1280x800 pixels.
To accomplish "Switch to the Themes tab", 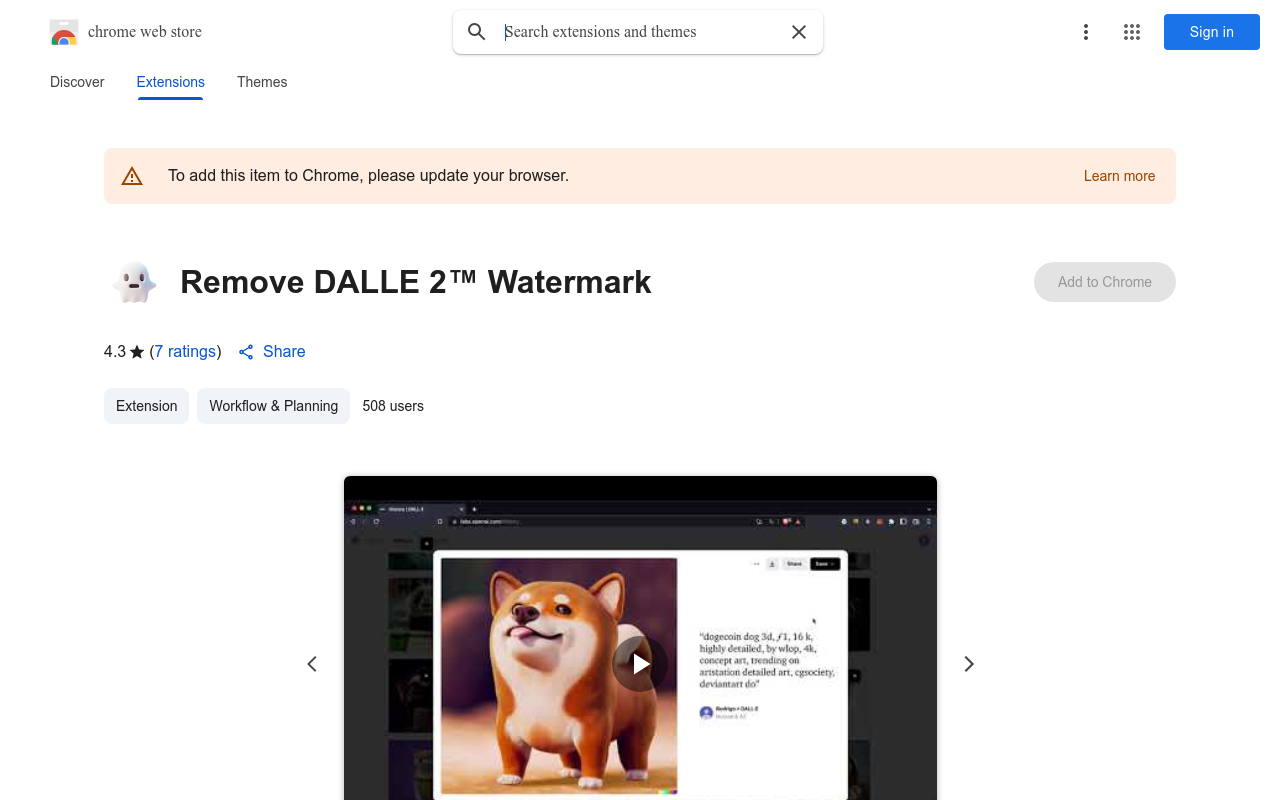I will [x=262, y=82].
